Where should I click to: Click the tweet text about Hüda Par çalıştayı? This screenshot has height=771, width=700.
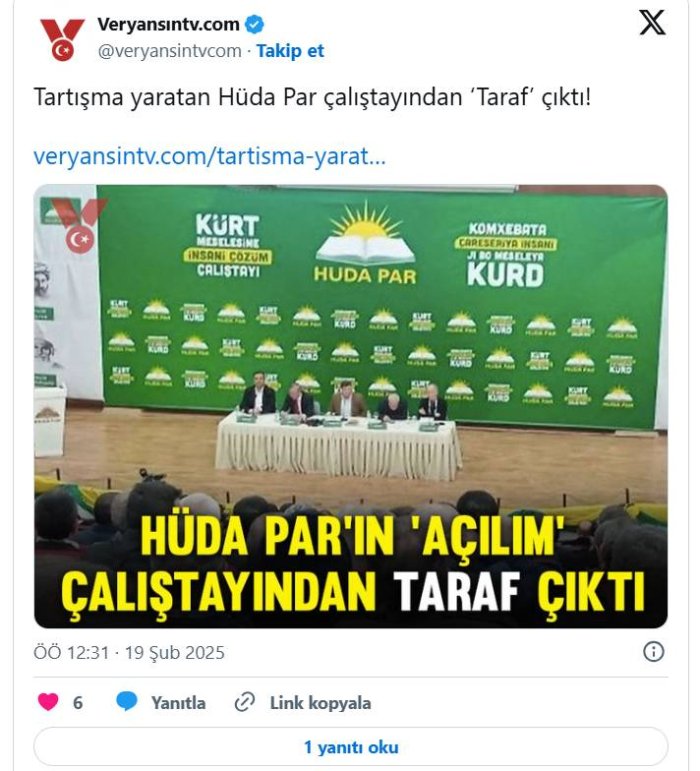tap(312, 97)
